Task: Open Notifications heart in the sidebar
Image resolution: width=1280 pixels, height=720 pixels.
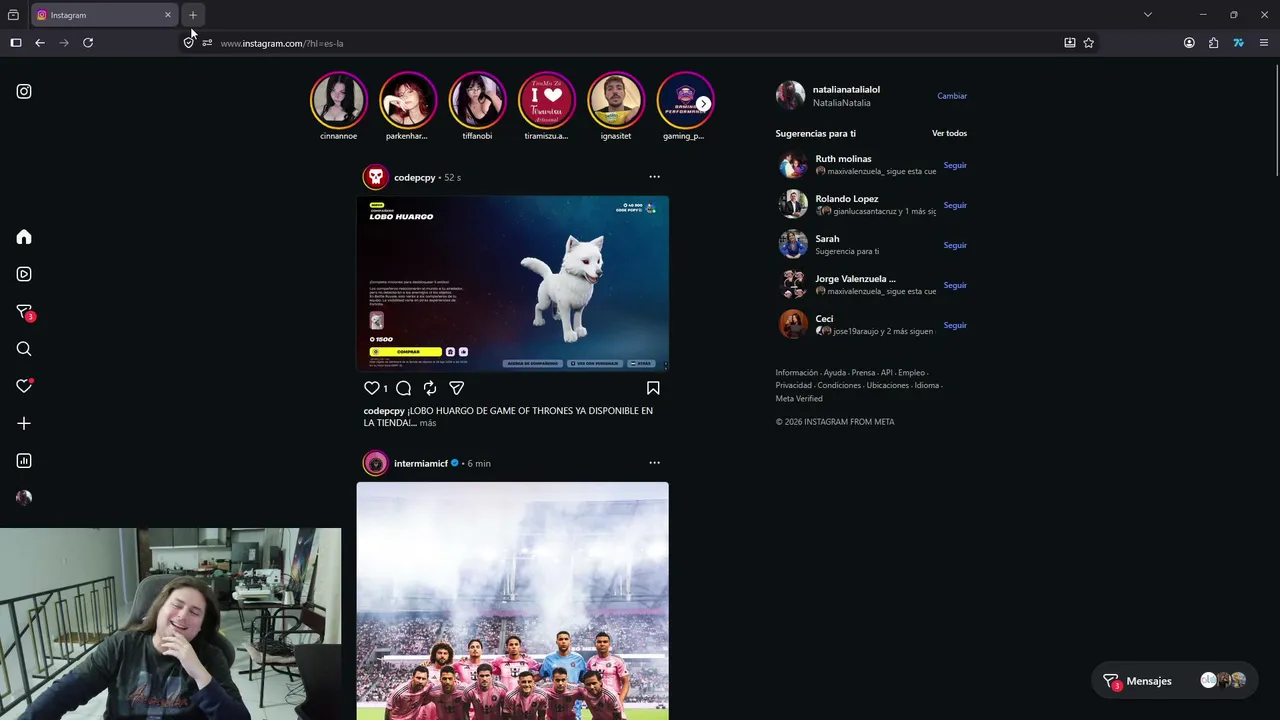Action: coord(24,386)
